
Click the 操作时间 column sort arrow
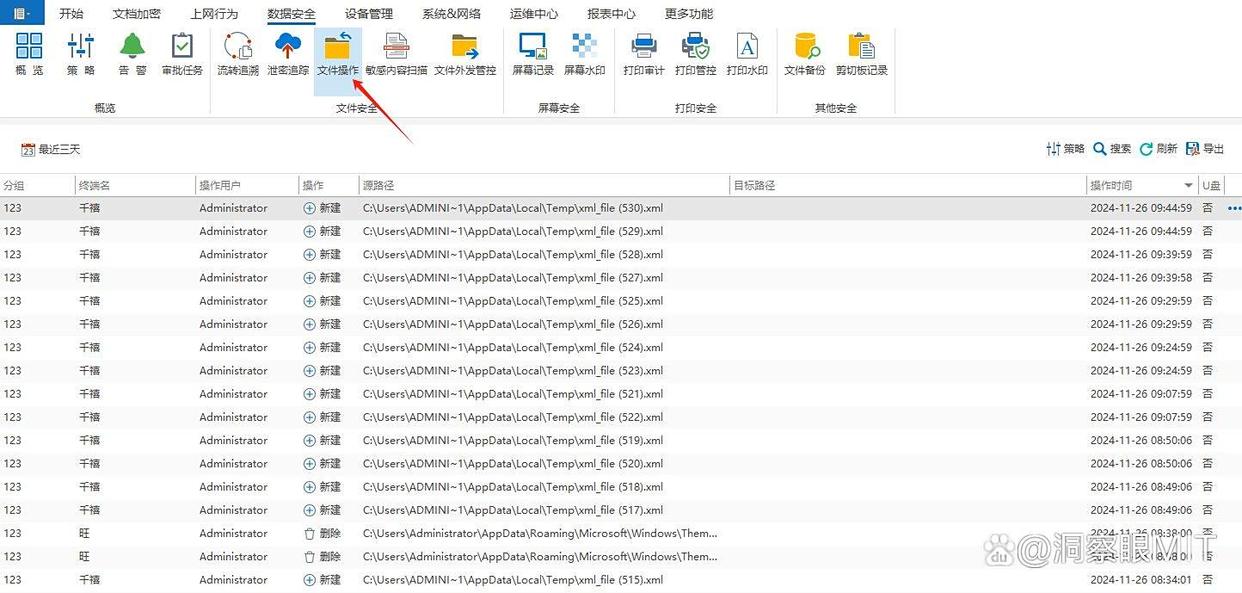1188,186
